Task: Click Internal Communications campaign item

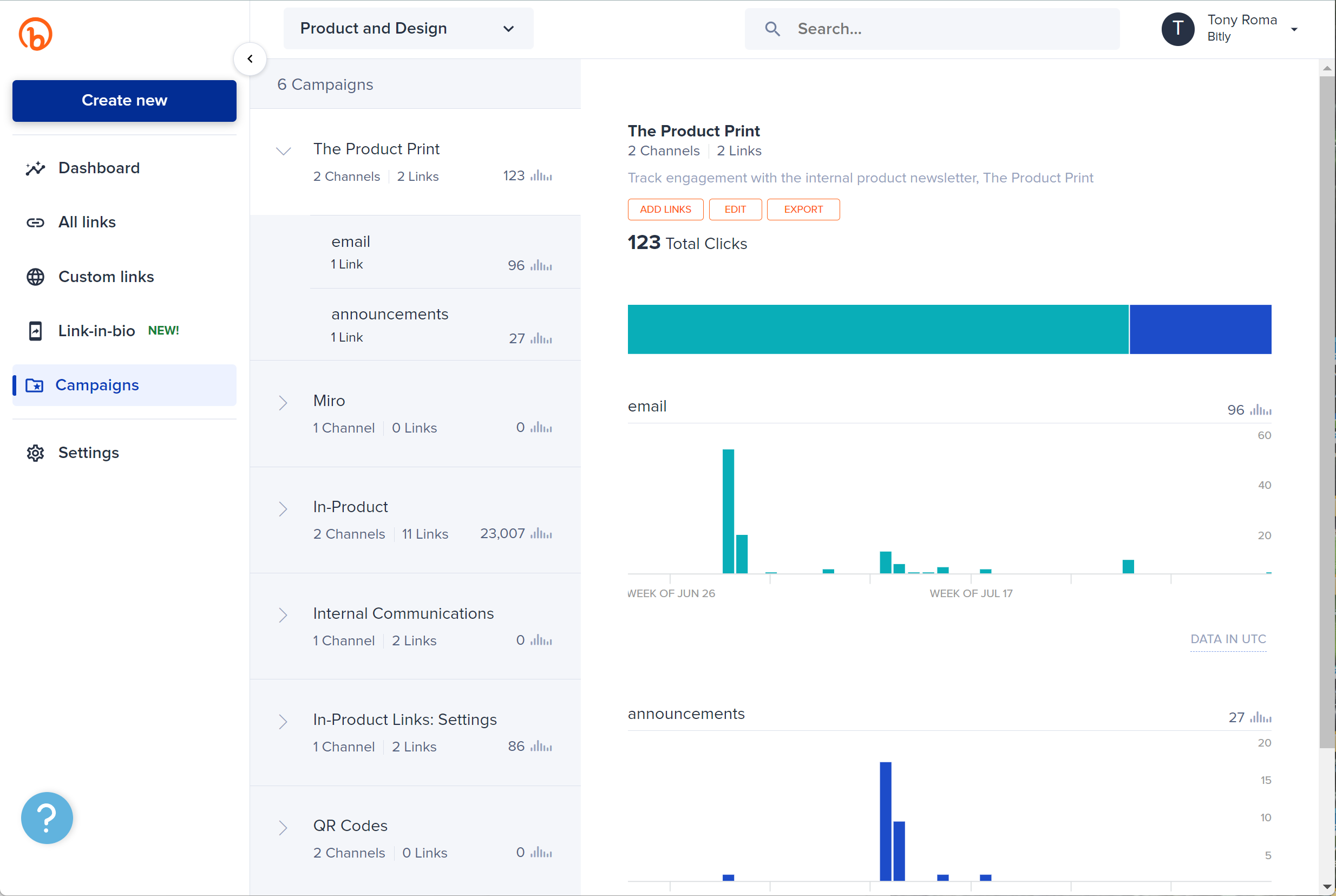Action: 404,625
